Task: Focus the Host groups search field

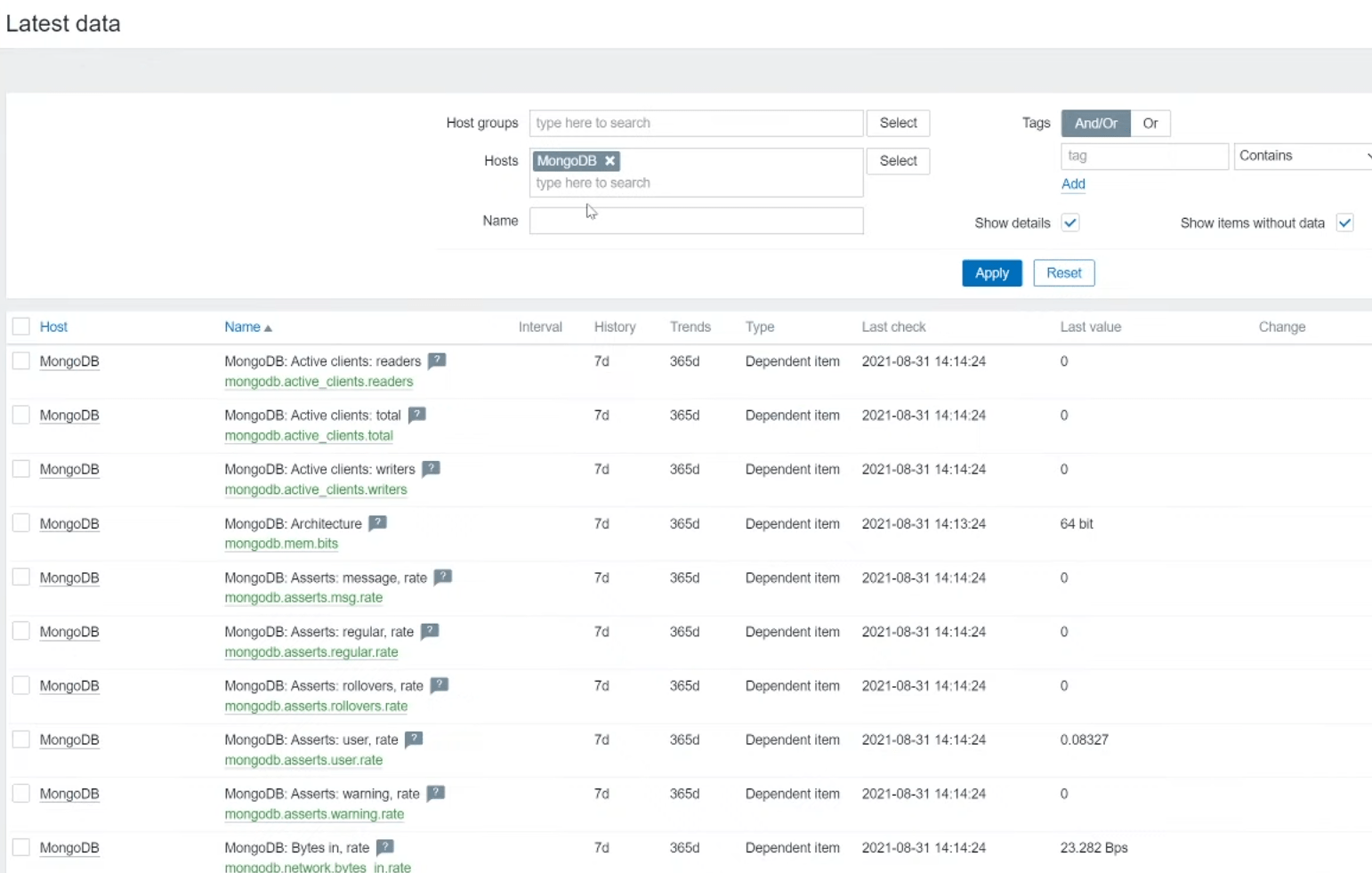Action: 696,123
